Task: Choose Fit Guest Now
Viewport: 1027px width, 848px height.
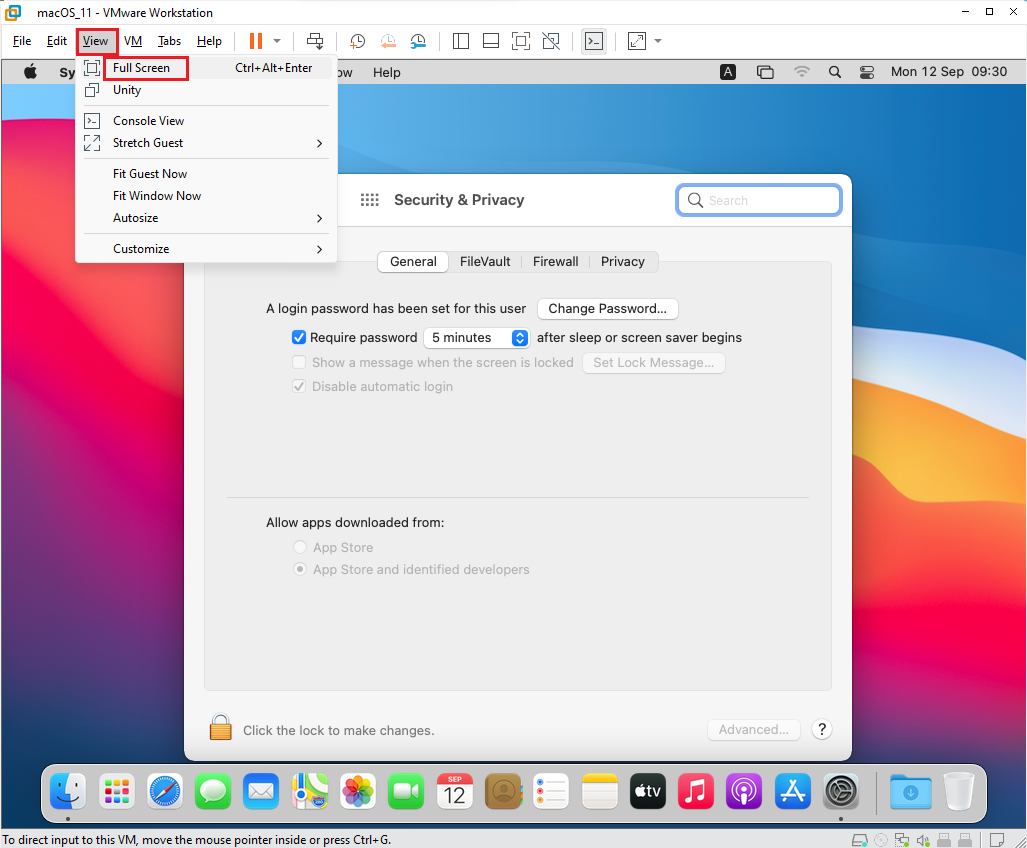Action: [x=204, y=174]
